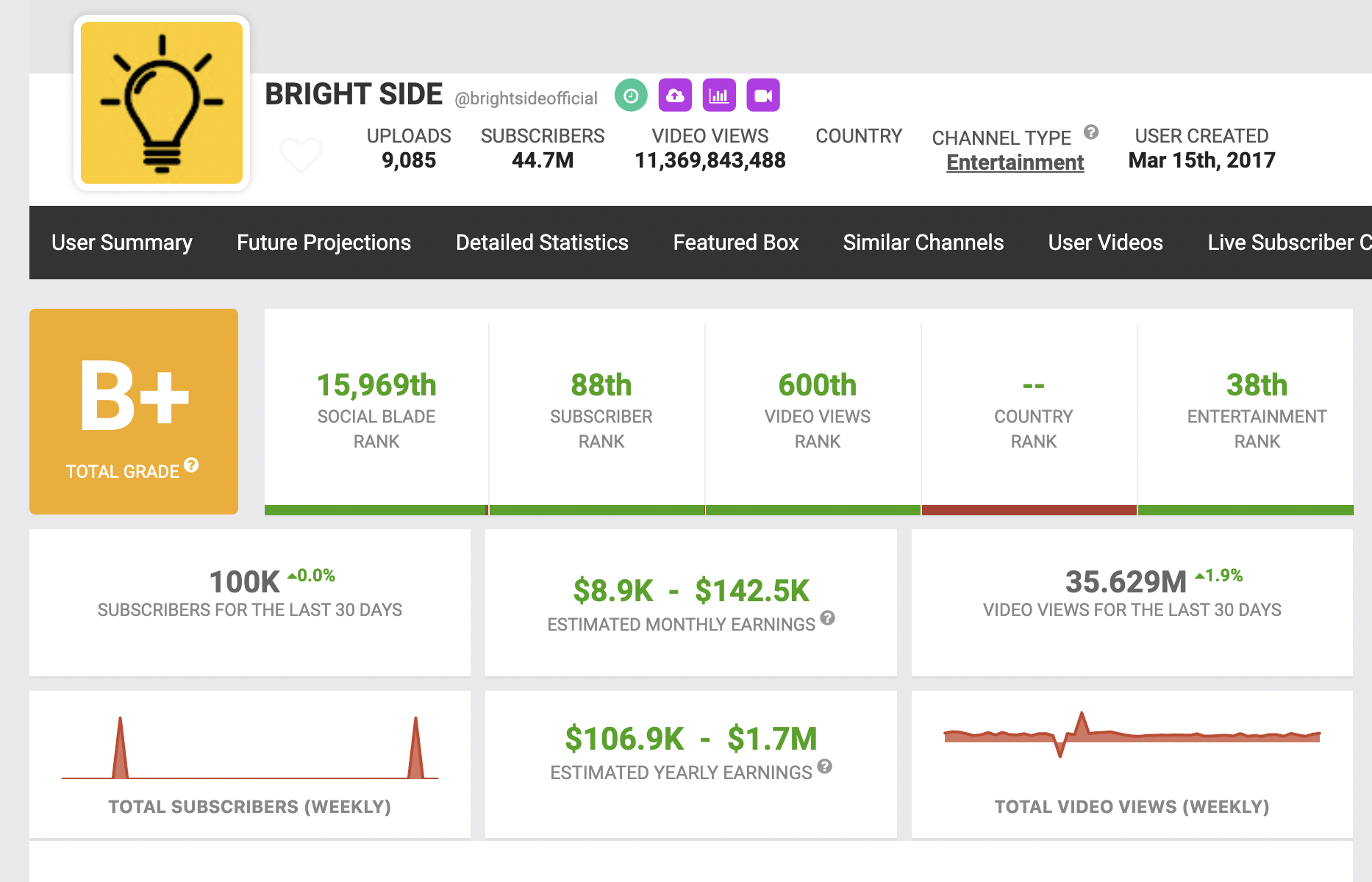
Task: Click the 35.629M video views value
Action: tap(1126, 582)
